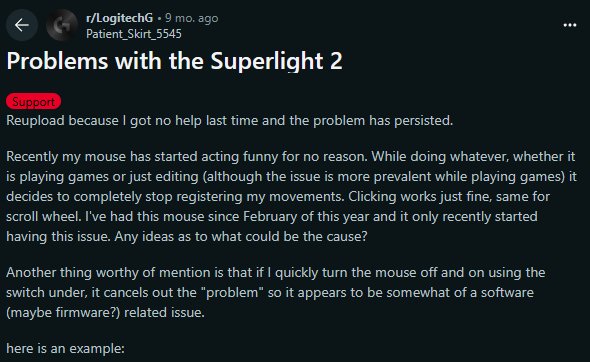This screenshot has width=590, height=362.
Task: Click the paragraph starting 'Another thing worthy'
Action: (x=275, y=292)
